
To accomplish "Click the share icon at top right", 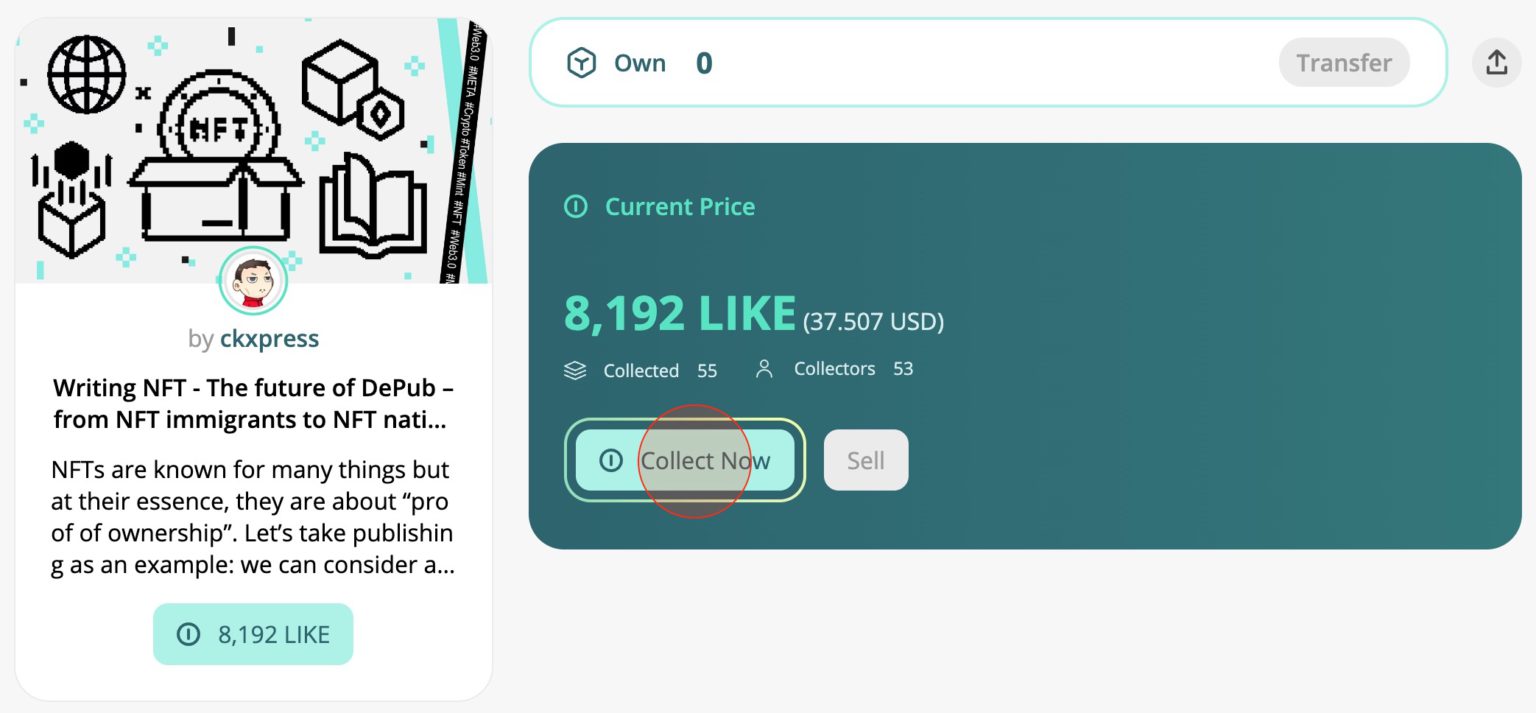I will point(1496,63).
